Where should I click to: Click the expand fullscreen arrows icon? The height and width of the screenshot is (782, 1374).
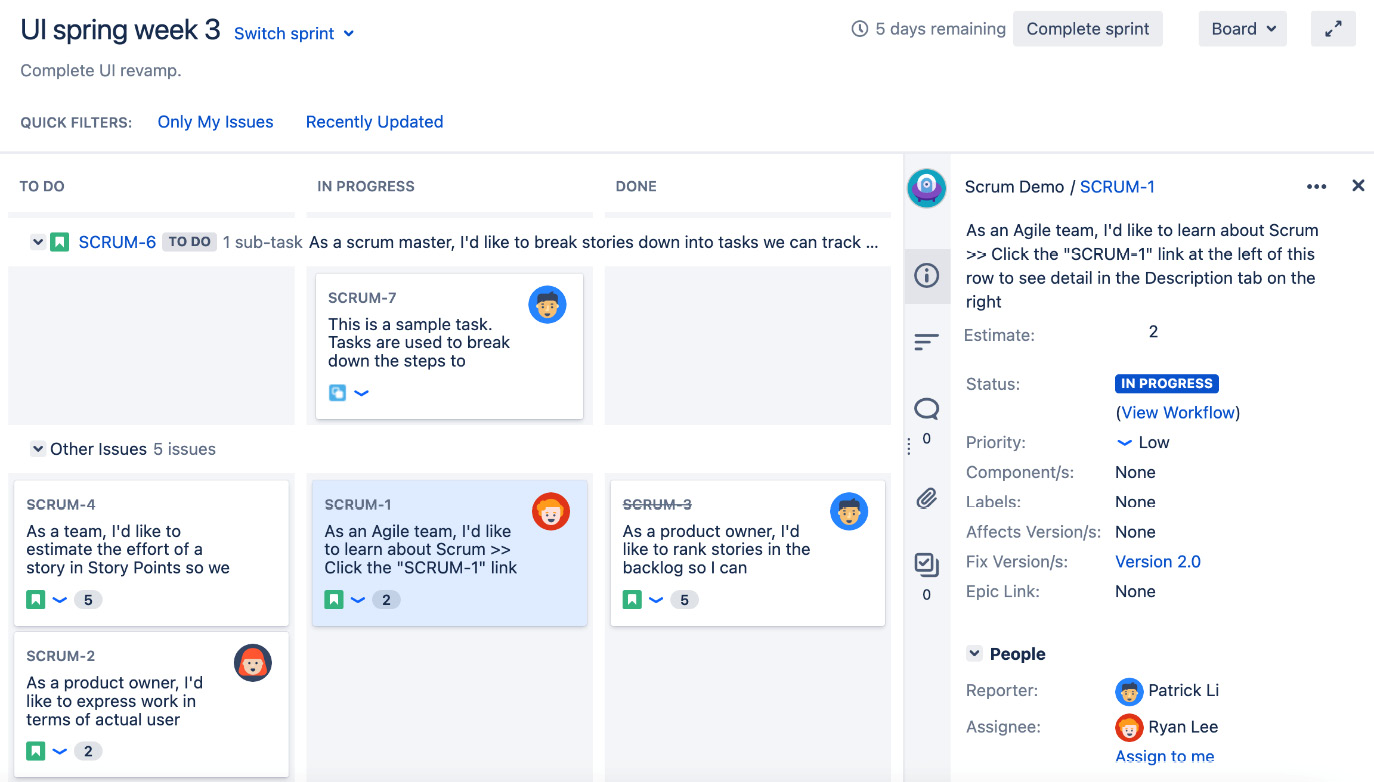click(1333, 29)
